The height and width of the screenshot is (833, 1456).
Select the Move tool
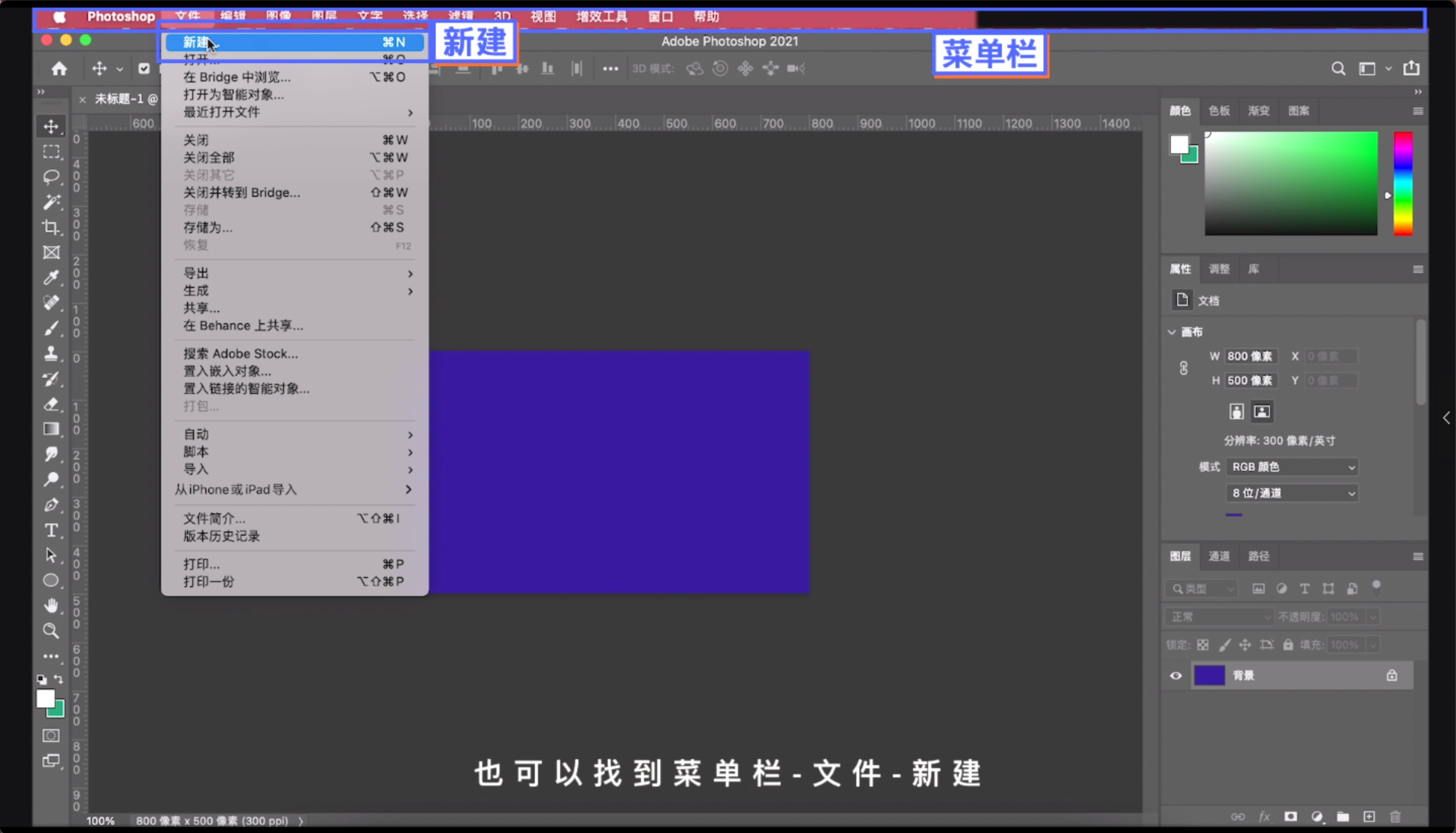(x=52, y=127)
